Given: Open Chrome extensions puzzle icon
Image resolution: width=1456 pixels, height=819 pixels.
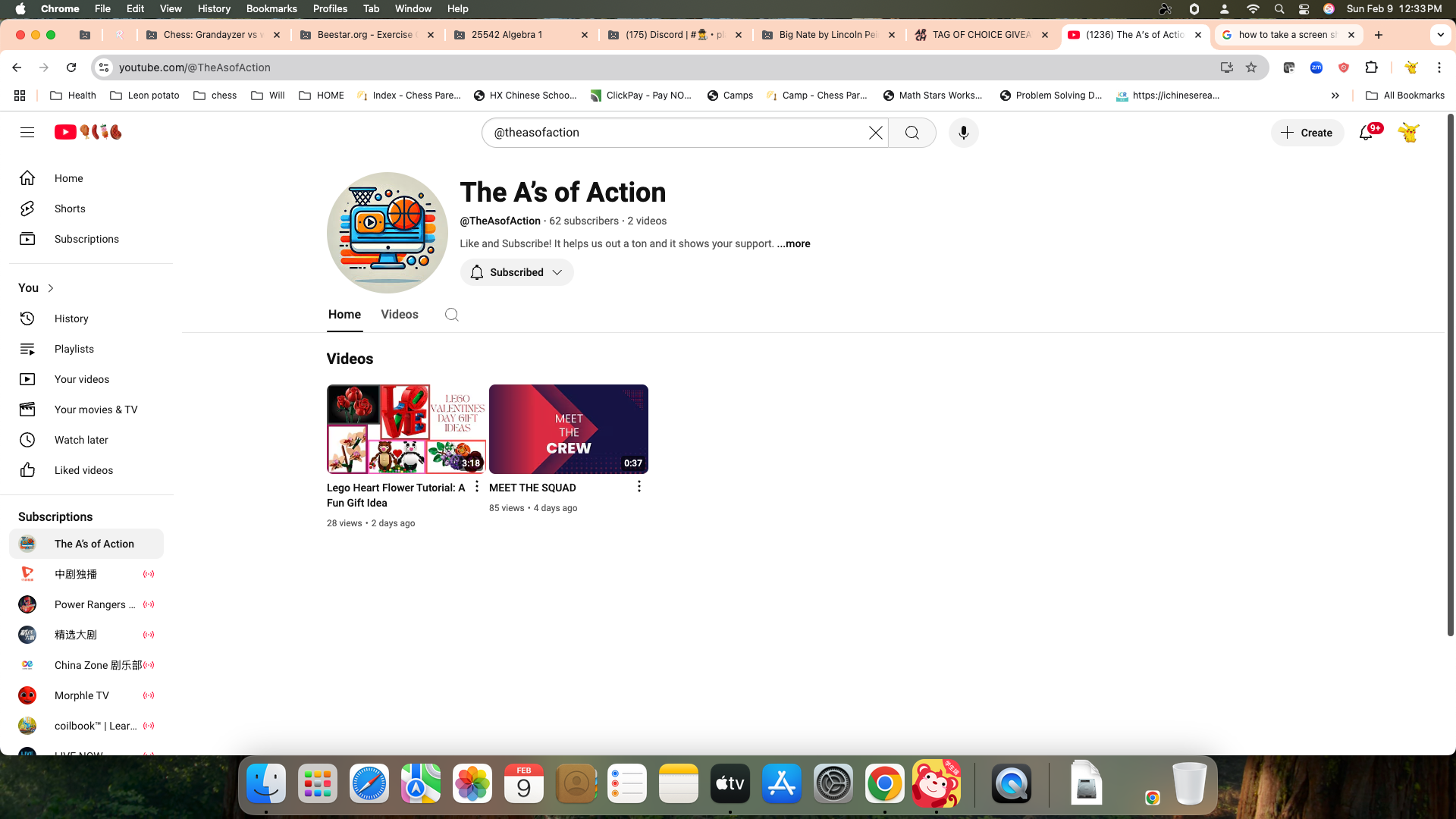Looking at the screenshot, I should tap(1371, 67).
